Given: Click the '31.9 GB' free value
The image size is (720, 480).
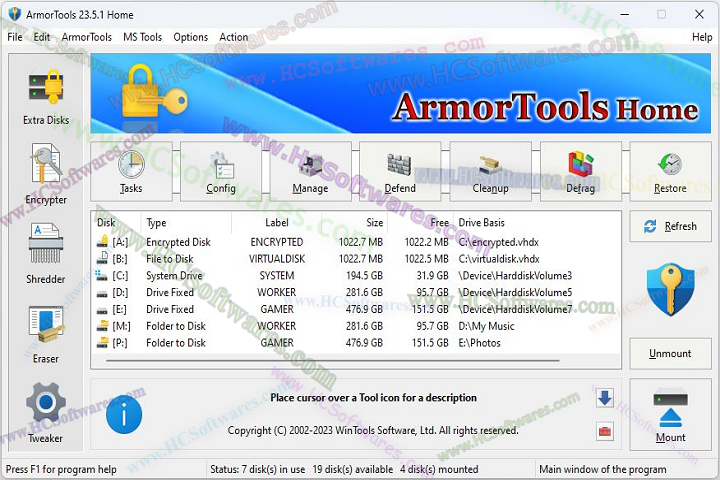Looking at the screenshot, I should tap(433, 276).
